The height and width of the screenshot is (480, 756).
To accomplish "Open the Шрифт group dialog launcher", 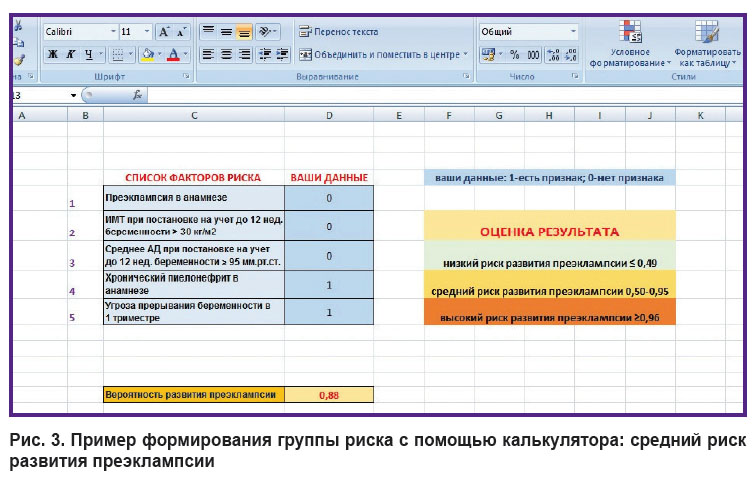I will (x=186, y=76).
